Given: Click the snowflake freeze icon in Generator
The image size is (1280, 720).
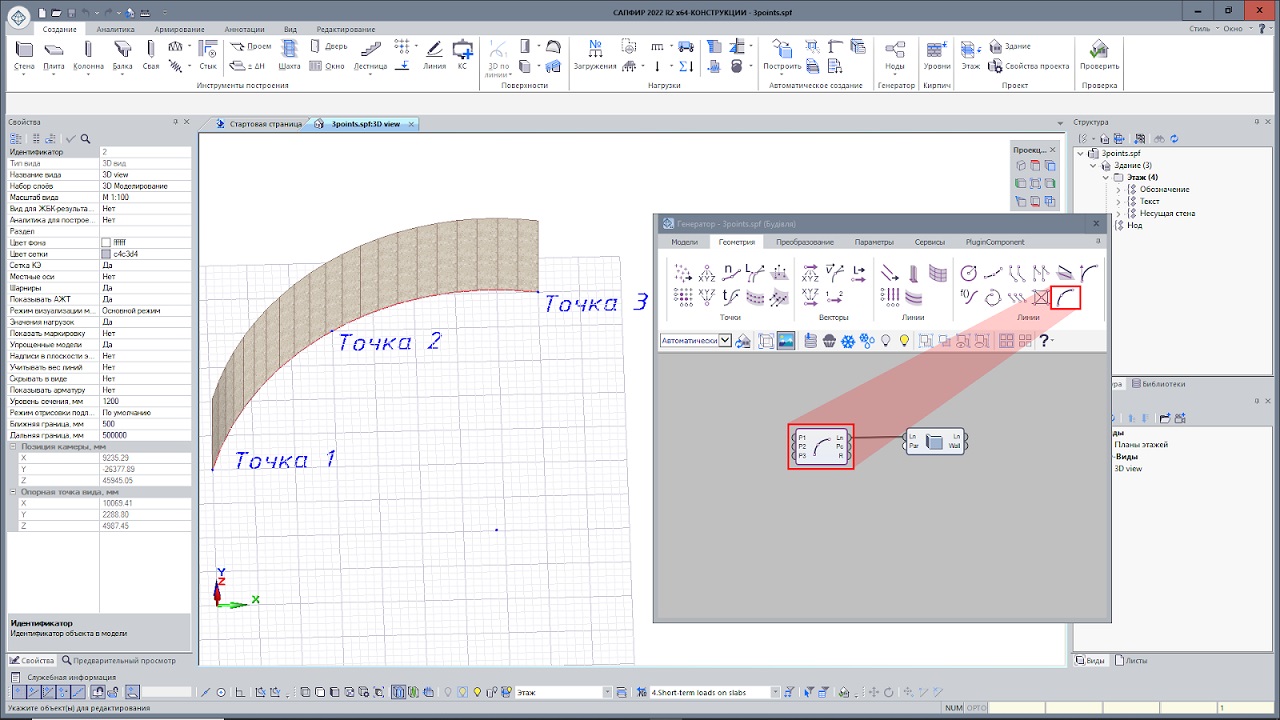Looking at the screenshot, I should pyautogui.click(x=847, y=341).
